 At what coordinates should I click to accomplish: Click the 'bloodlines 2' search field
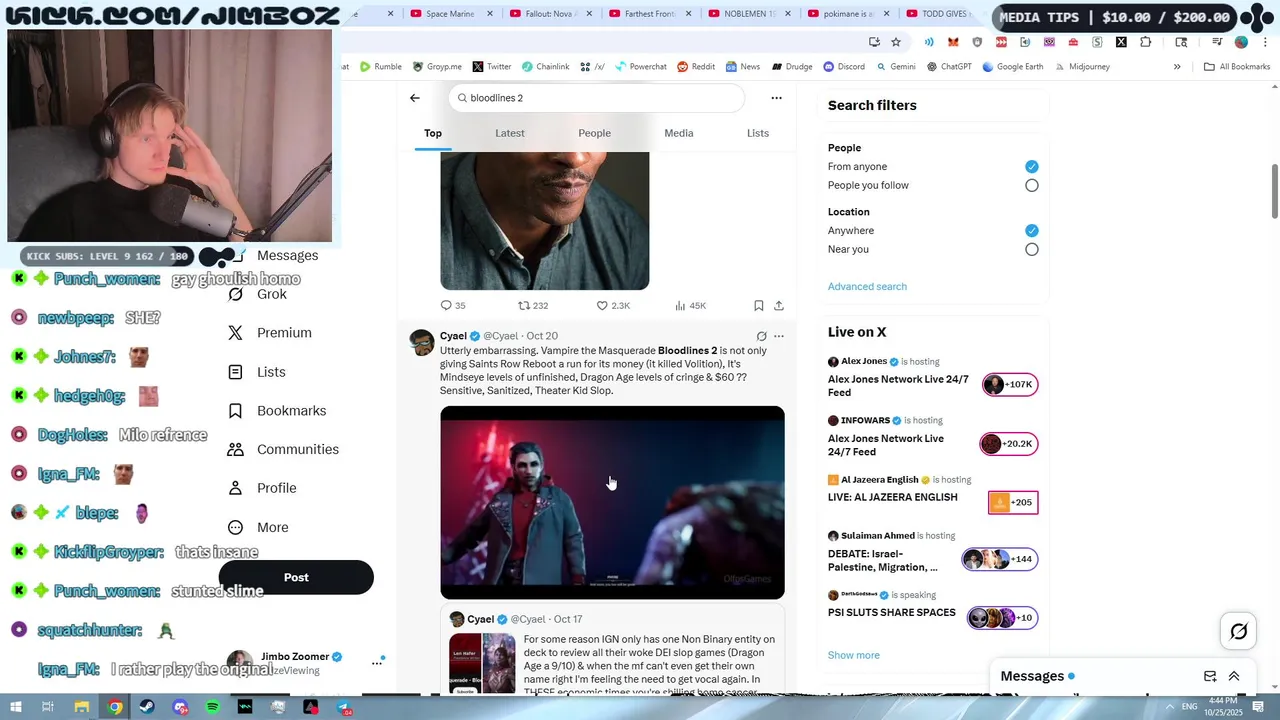pyautogui.click(x=597, y=98)
